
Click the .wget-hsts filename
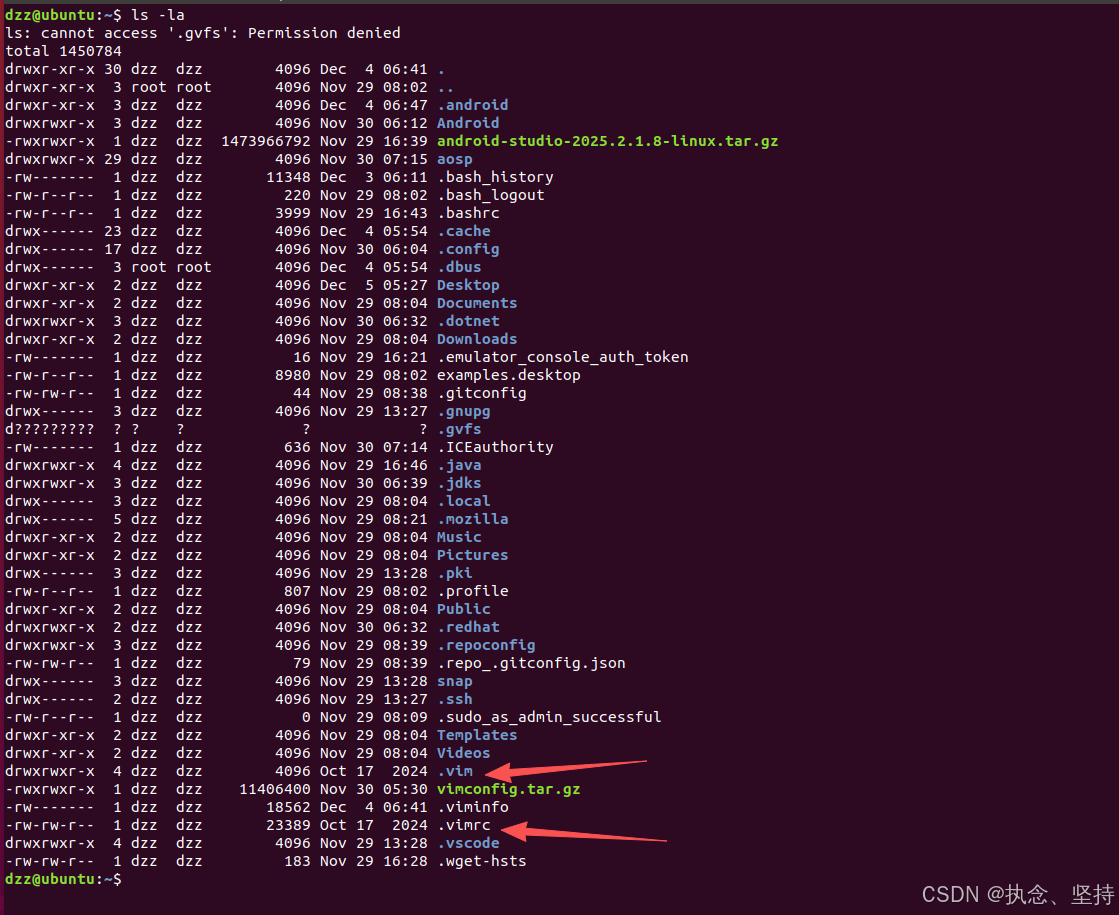482,861
